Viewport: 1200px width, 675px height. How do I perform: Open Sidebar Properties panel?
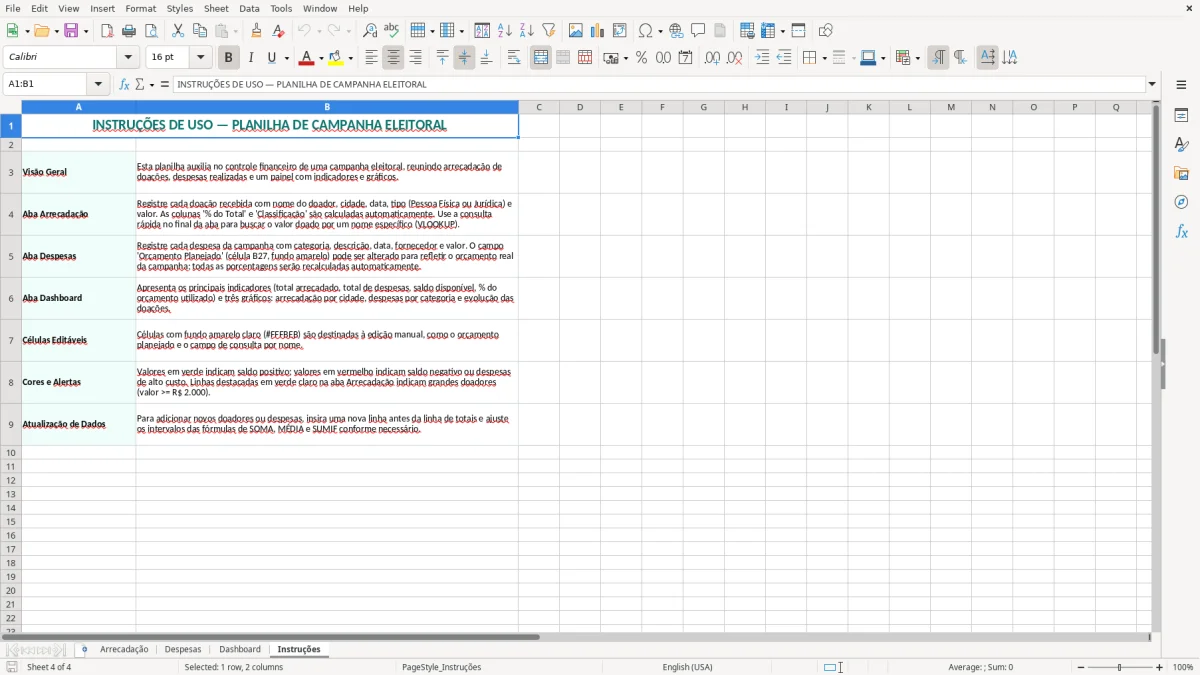1181,116
